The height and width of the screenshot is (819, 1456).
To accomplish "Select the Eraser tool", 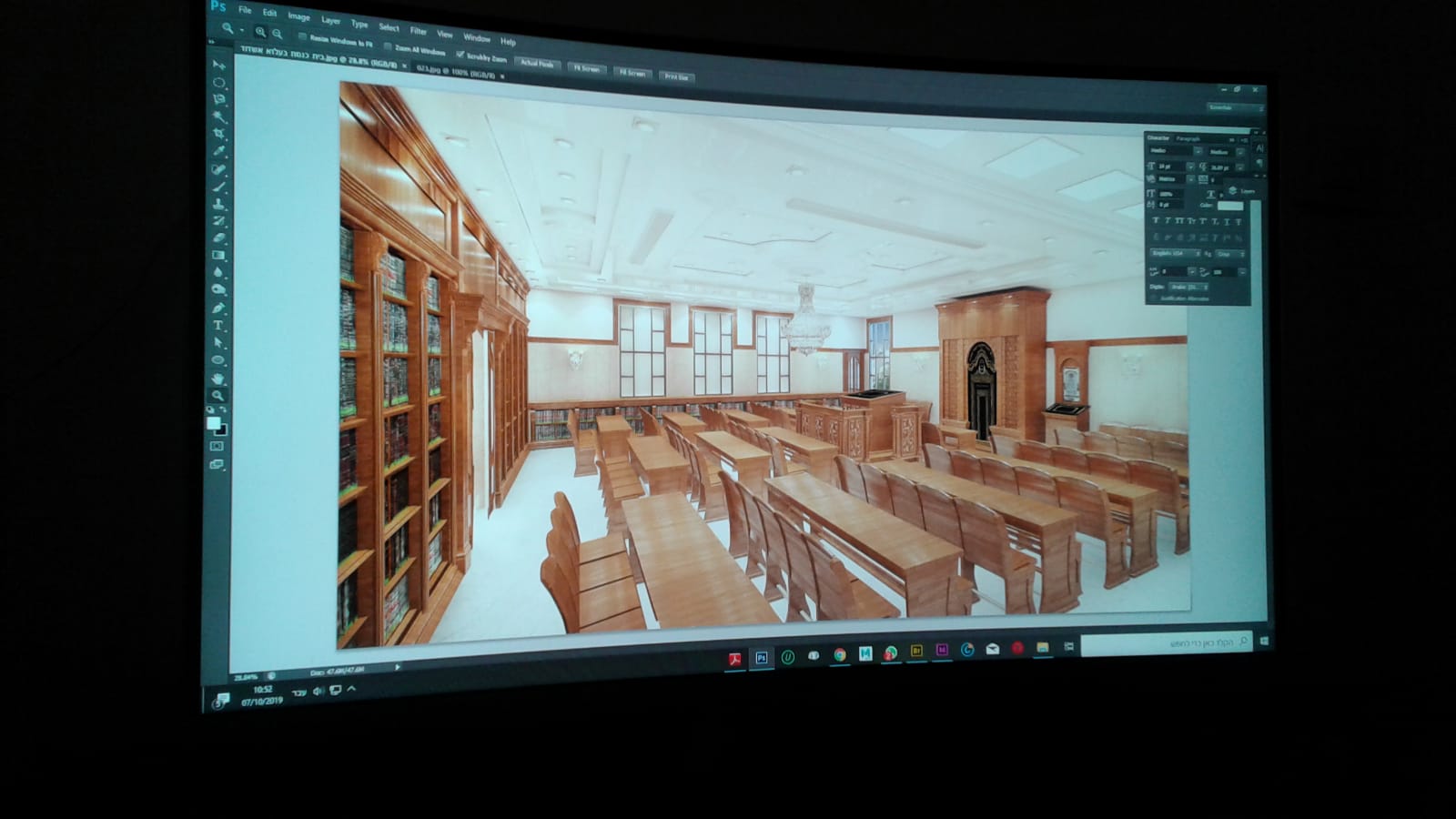I will (218, 238).
